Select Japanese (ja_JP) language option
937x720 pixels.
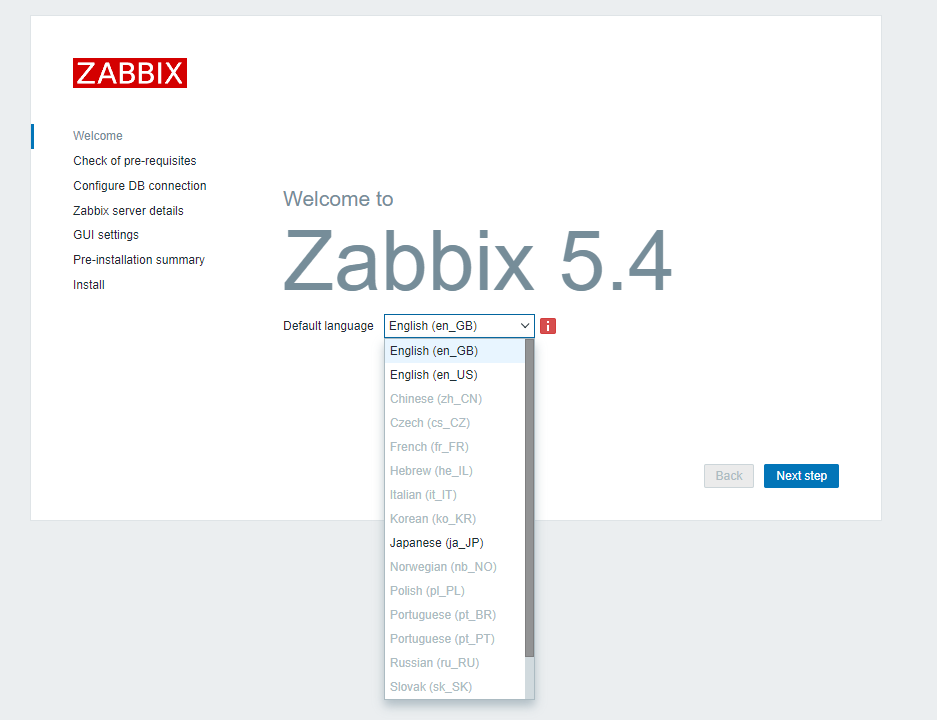pyautogui.click(x=436, y=543)
